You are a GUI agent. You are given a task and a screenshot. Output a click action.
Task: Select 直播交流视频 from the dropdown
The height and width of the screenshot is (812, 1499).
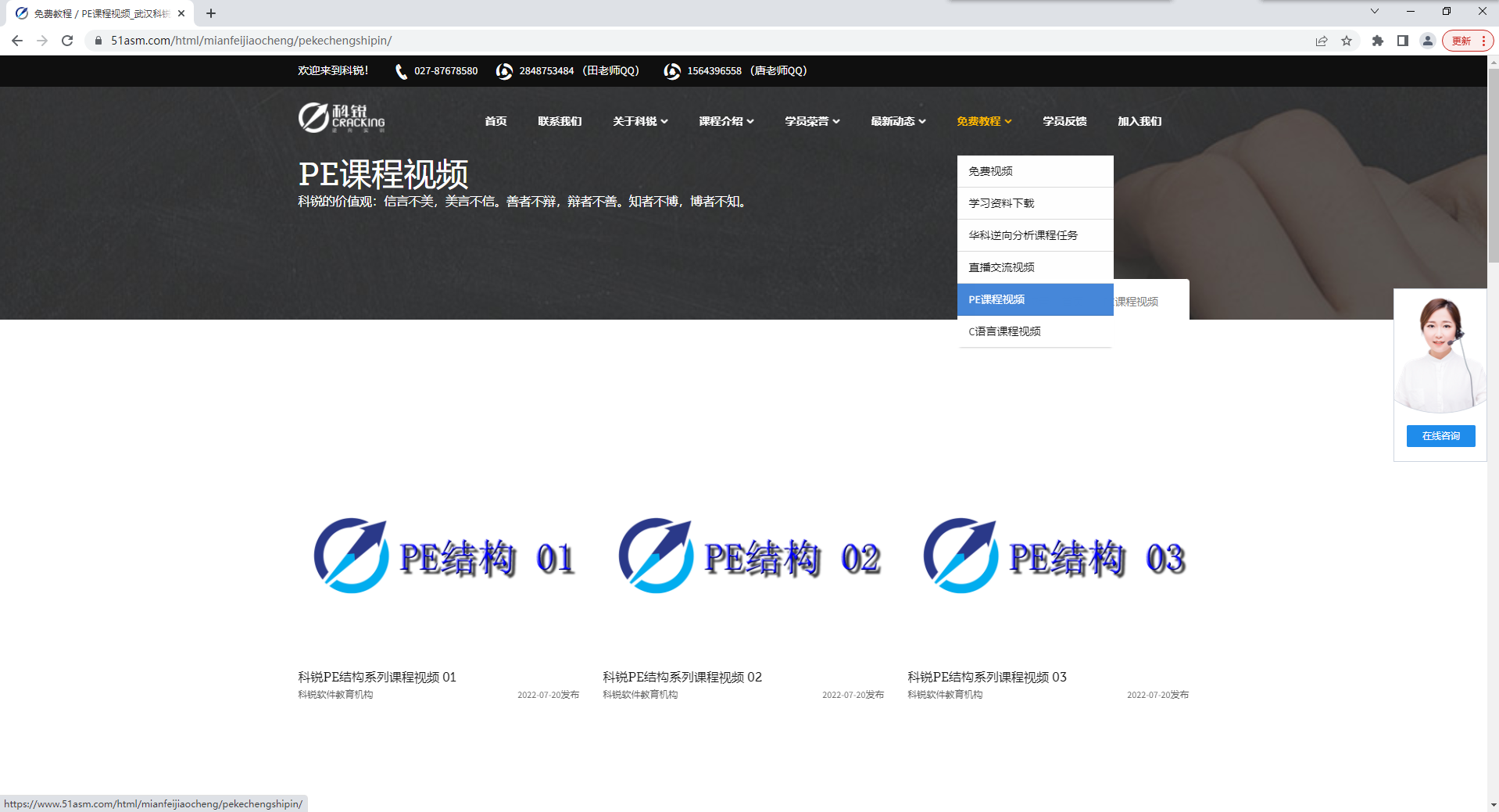pyautogui.click(x=1035, y=267)
